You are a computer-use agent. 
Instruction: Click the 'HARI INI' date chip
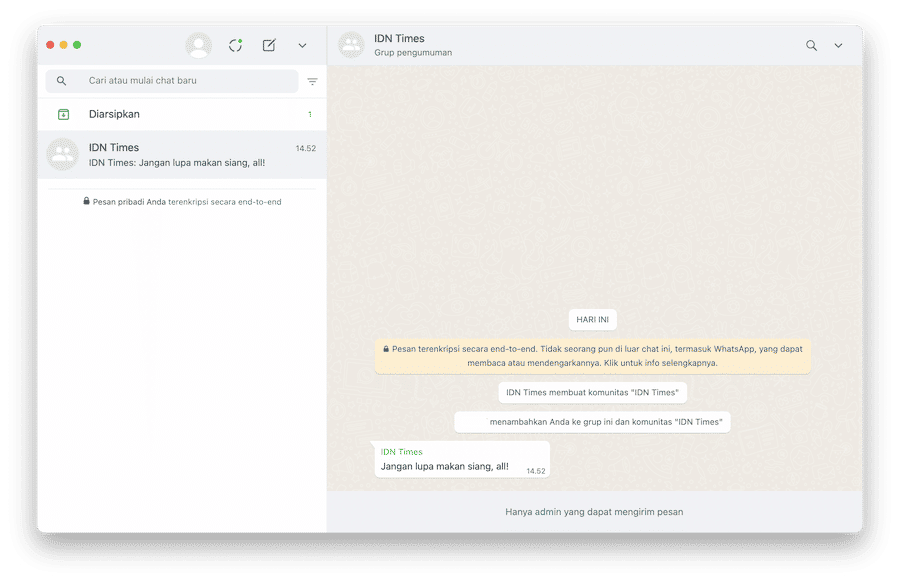592,320
